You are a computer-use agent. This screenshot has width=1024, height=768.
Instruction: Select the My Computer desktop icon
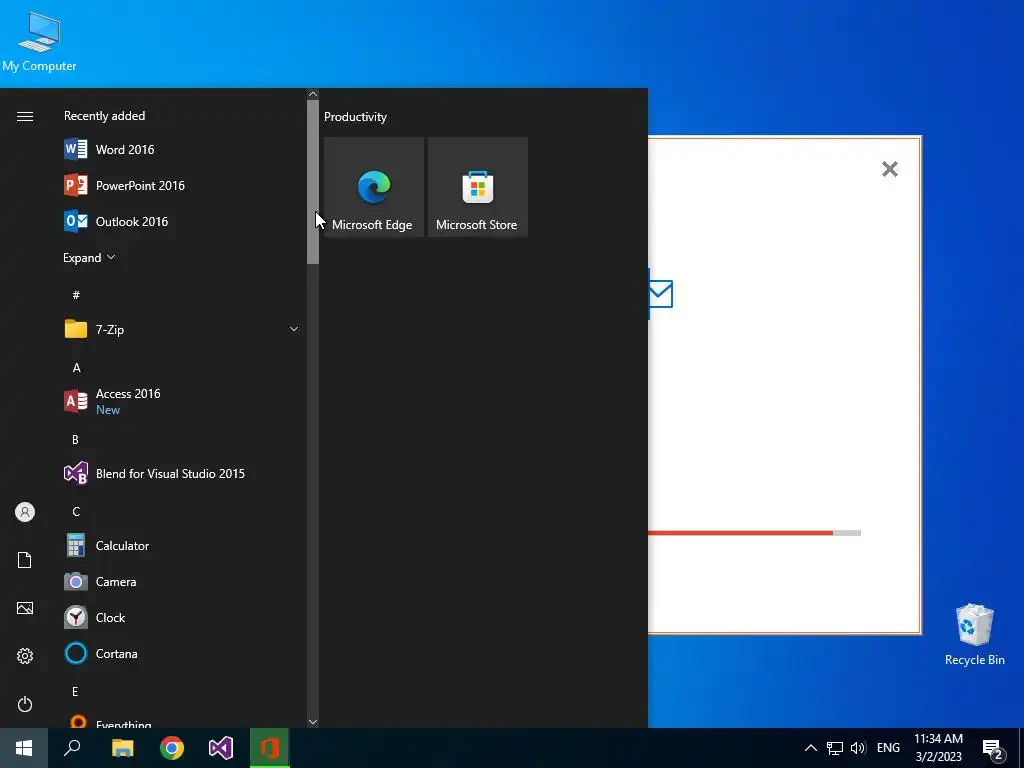tap(39, 41)
